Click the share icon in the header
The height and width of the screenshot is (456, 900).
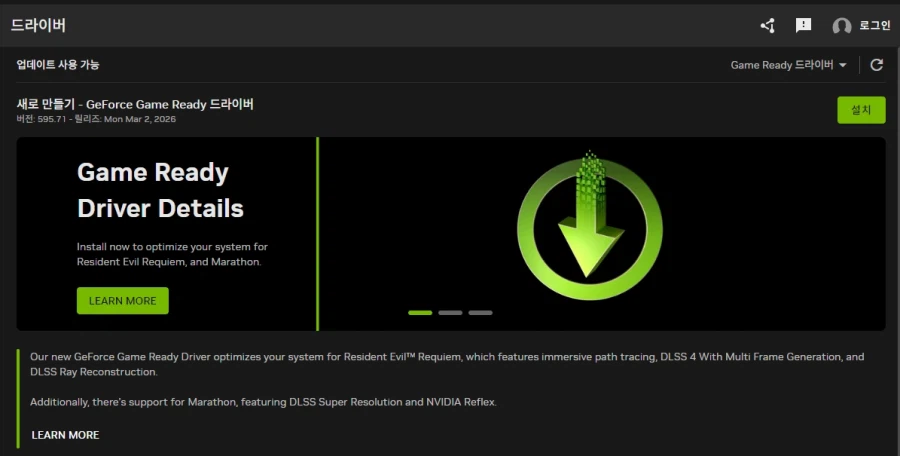pyautogui.click(x=767, y=26)
